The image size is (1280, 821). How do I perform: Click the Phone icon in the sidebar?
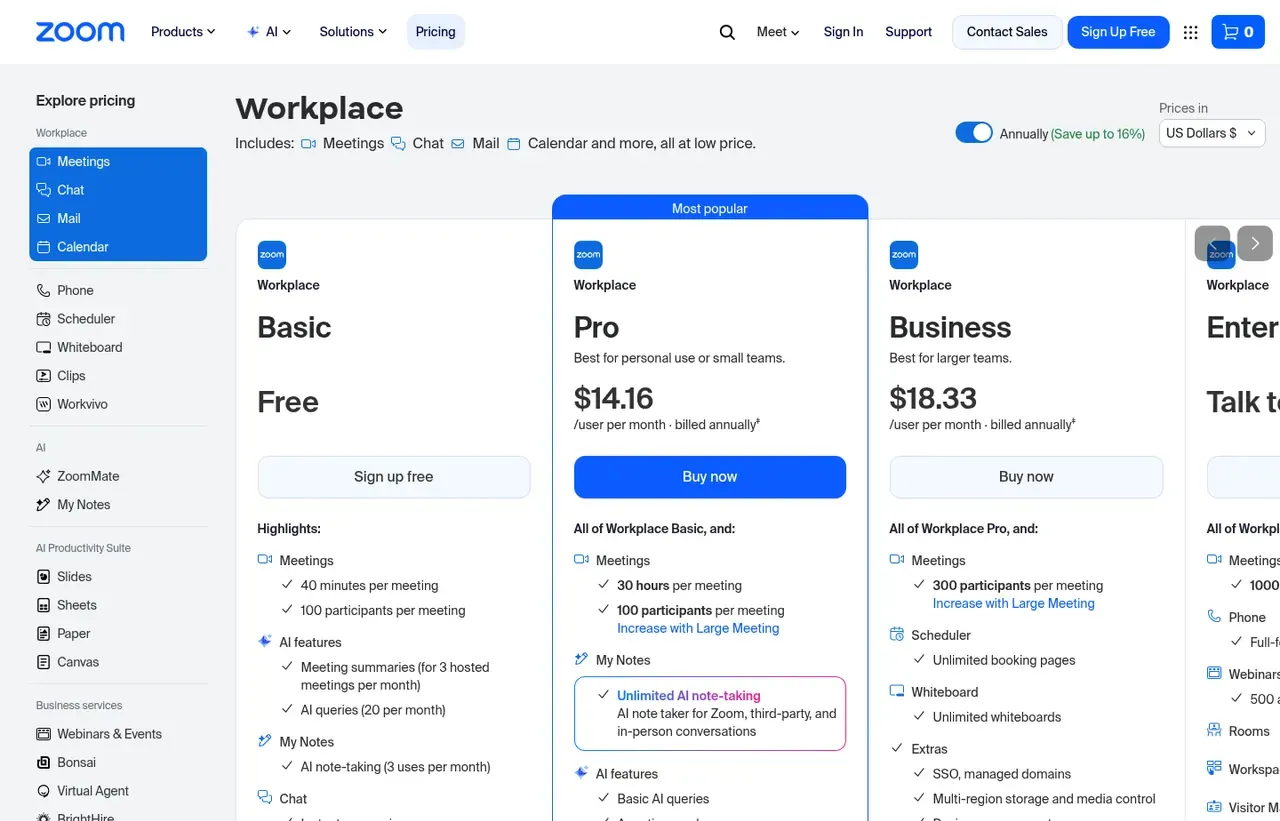tap(43, 290)
